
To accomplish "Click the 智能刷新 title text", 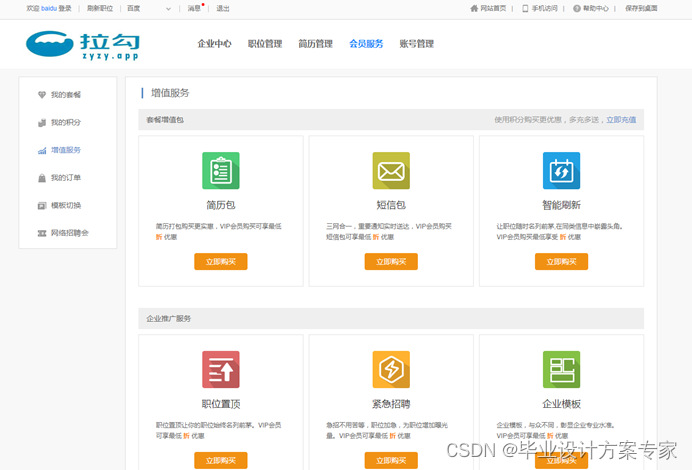I will click(x=561, y=205).
